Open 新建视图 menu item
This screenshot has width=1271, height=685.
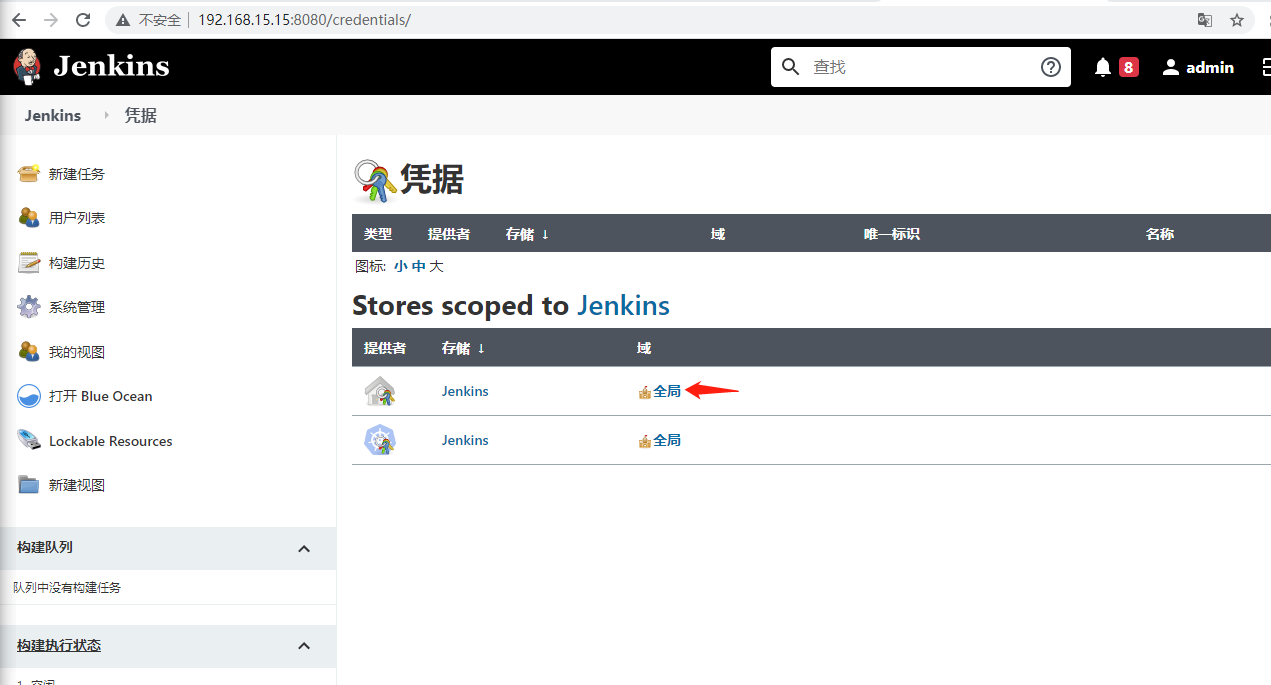tap(77, 485)
